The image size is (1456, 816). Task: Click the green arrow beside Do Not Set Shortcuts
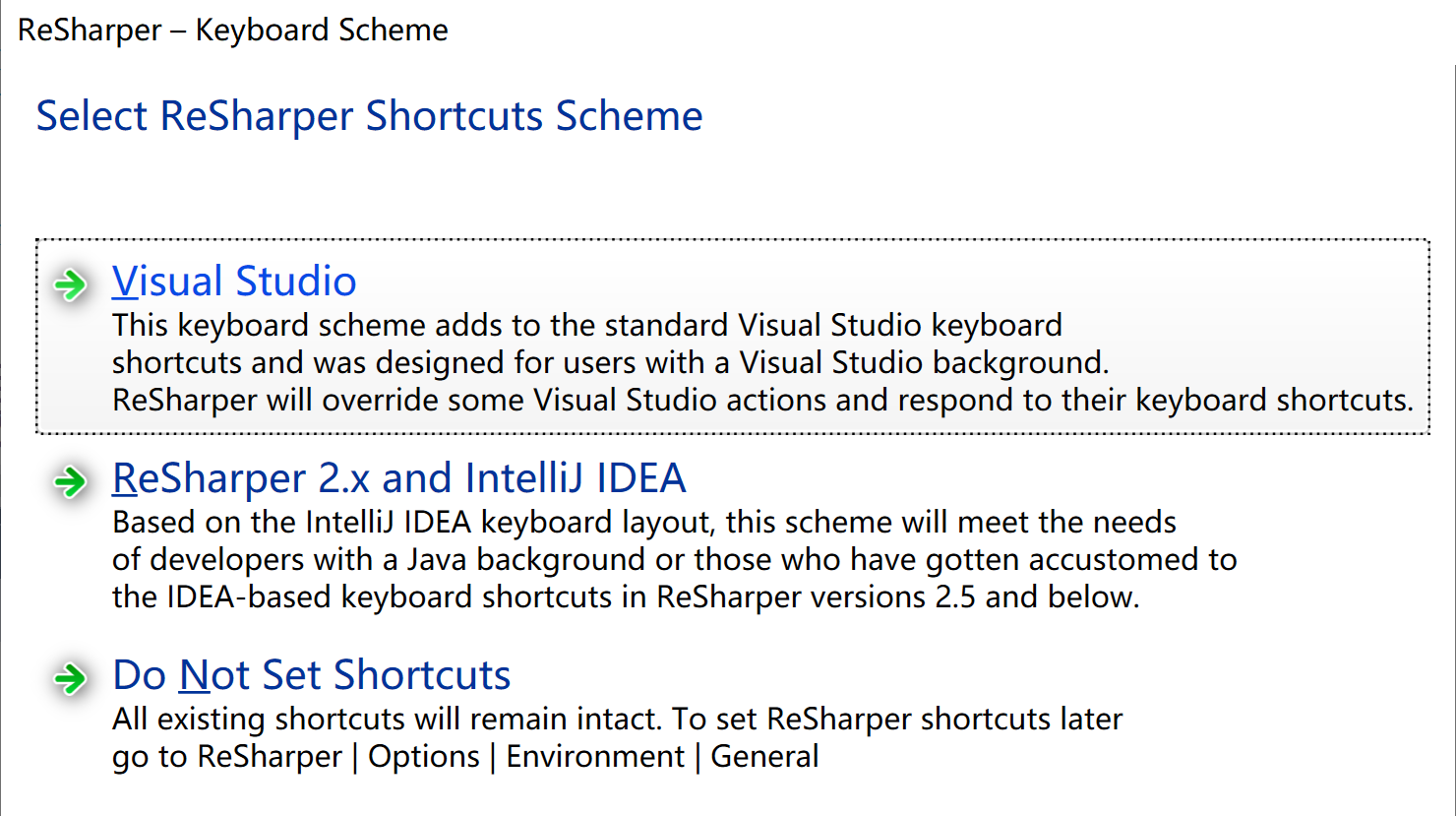(69, 678)
